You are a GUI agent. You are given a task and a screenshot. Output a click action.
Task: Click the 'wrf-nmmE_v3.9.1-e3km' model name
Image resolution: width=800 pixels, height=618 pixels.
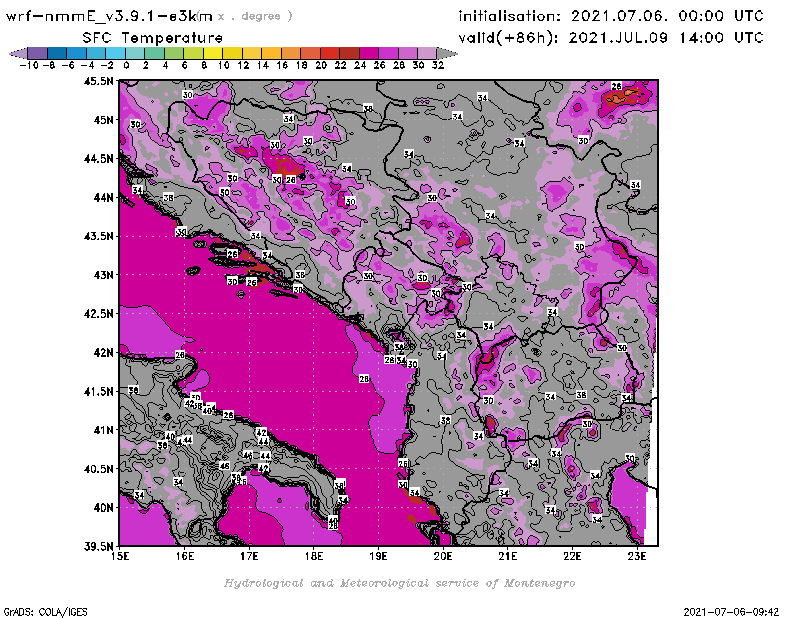[109, 16]
